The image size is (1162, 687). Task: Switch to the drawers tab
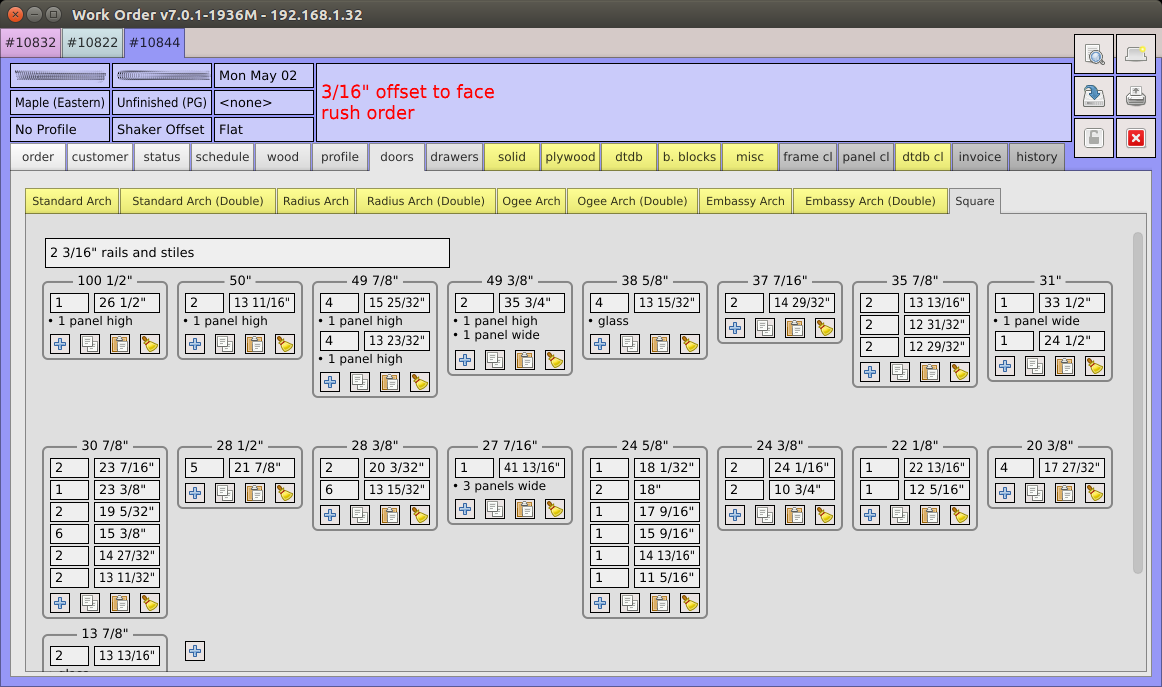click(x=454, y=157)
